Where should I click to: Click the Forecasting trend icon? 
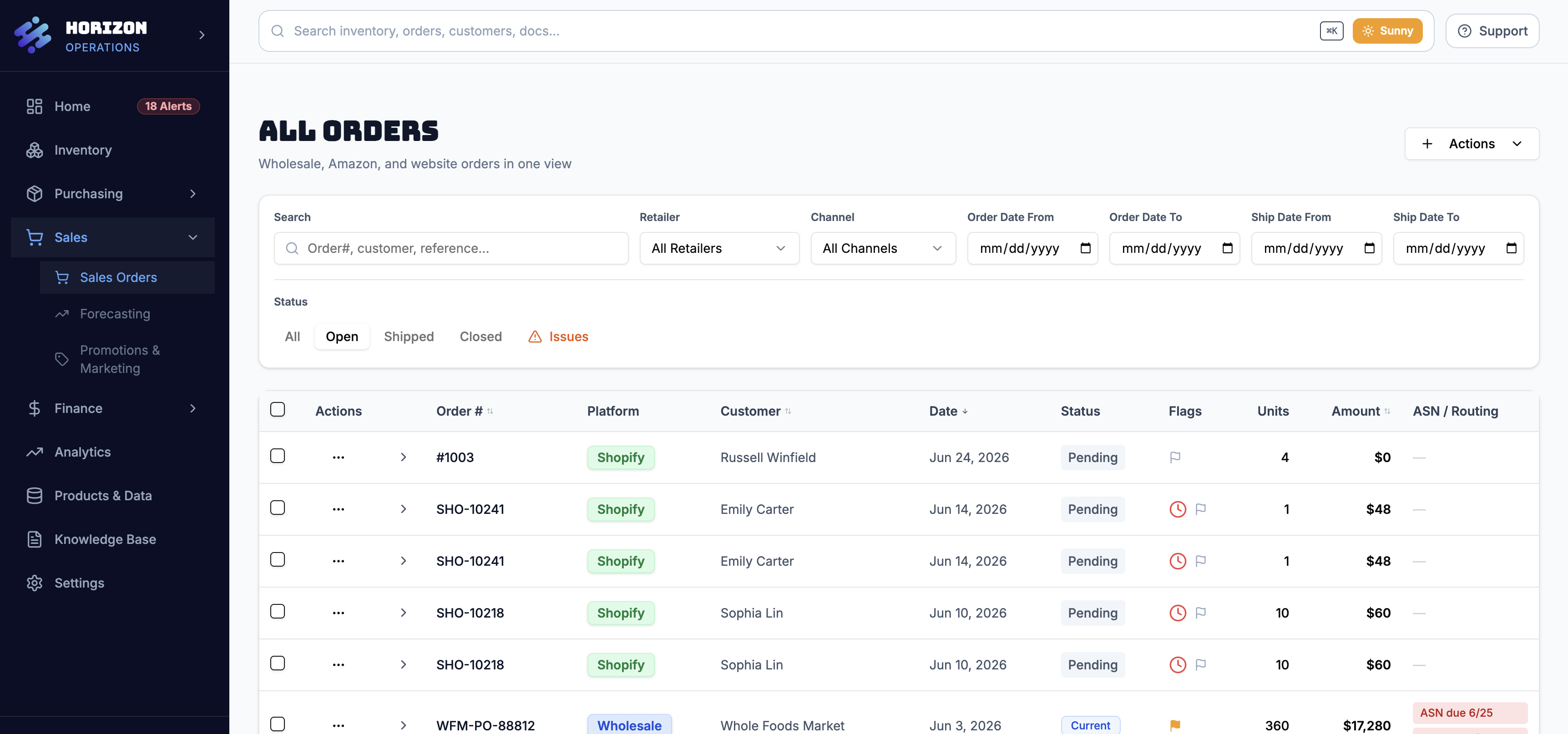tap(61, 314)
